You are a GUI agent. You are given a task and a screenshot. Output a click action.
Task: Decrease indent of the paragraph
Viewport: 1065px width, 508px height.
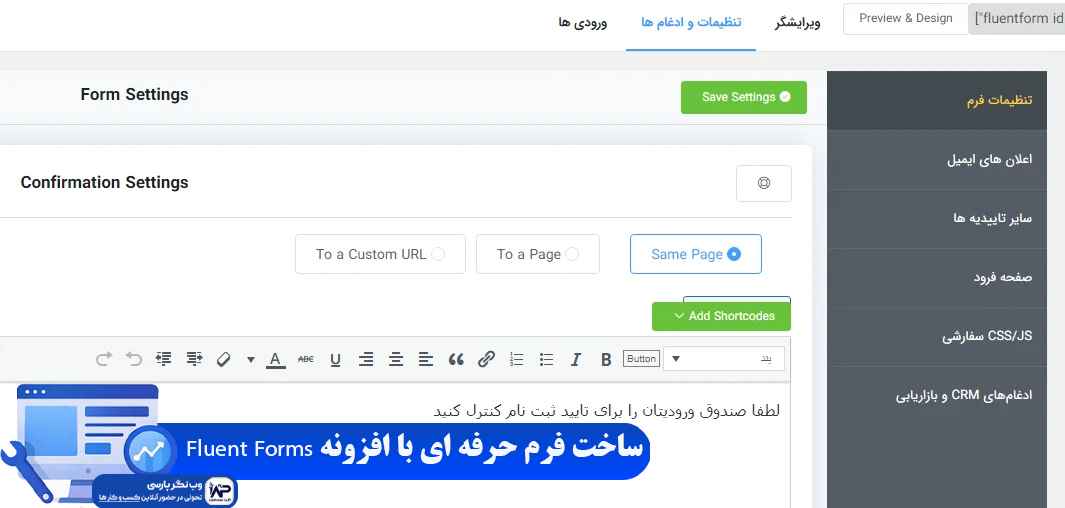[194, 359]
